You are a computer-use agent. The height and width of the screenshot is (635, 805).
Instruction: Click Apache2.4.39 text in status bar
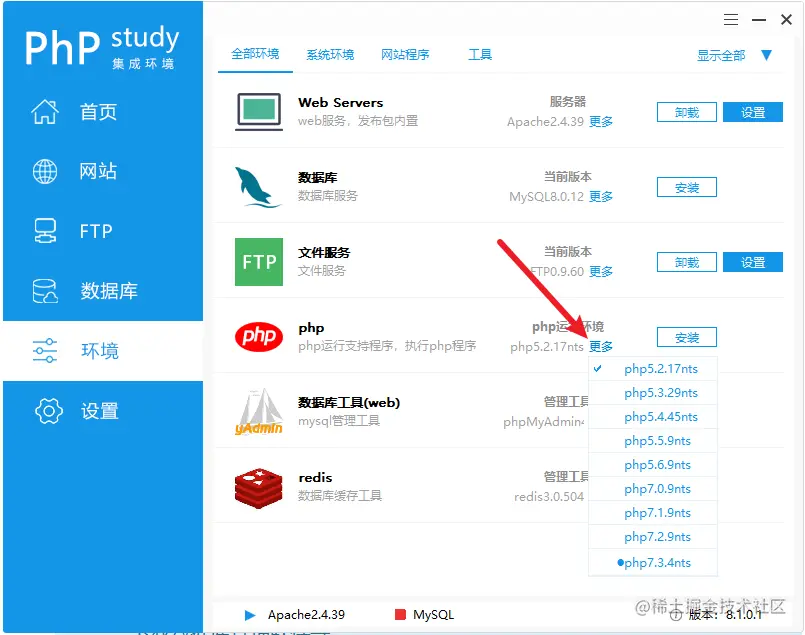coord(306,615)
